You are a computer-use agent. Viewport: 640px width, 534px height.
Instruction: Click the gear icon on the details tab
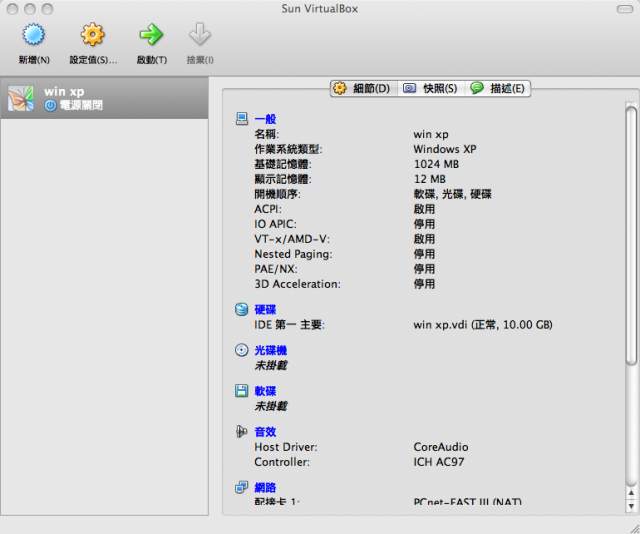point(340,88)
